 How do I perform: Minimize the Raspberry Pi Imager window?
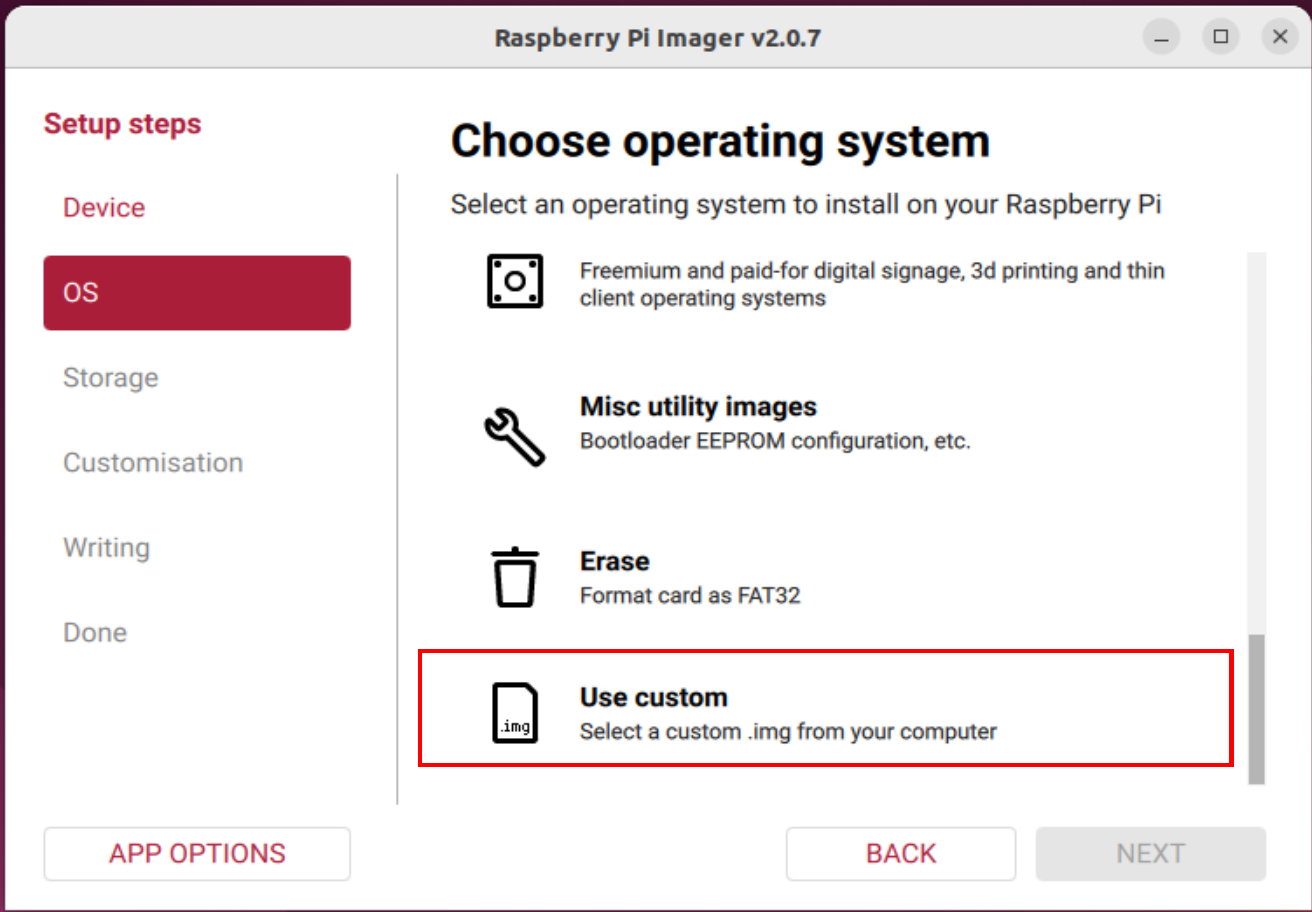(1161, 38)
